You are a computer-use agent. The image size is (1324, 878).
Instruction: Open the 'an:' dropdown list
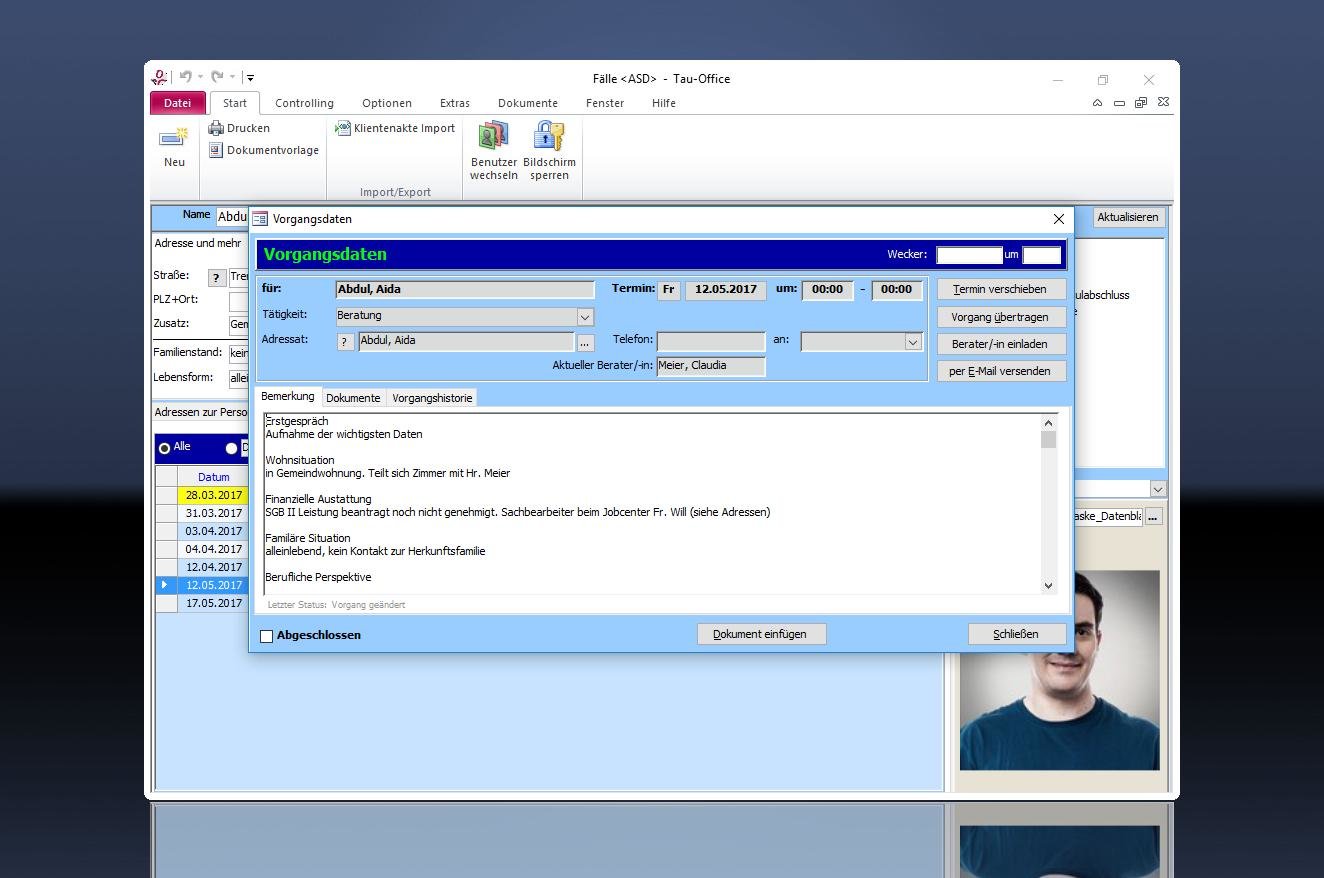tap(912, 342)
